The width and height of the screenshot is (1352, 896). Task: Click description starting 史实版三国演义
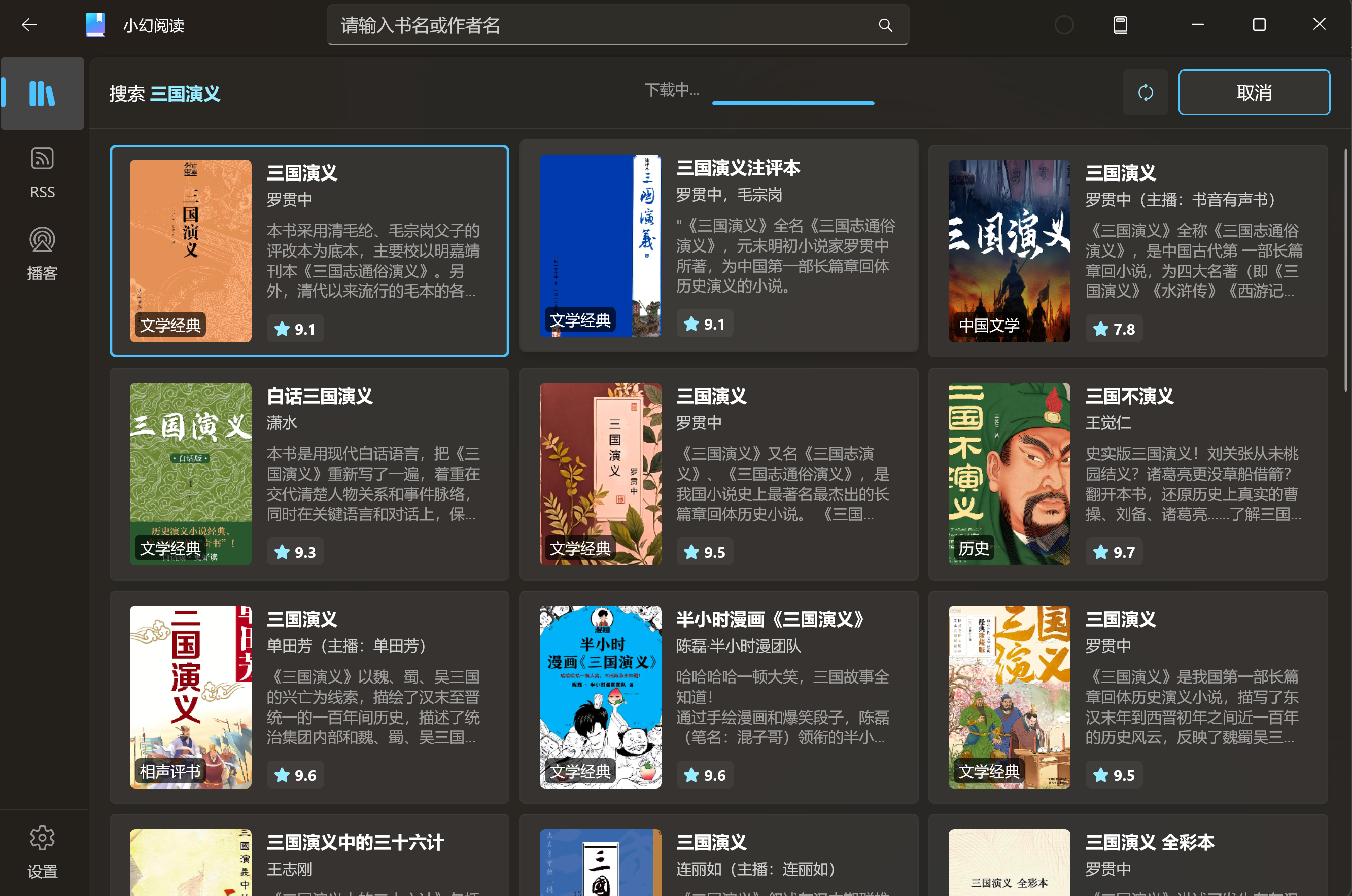pos(1194,484)
